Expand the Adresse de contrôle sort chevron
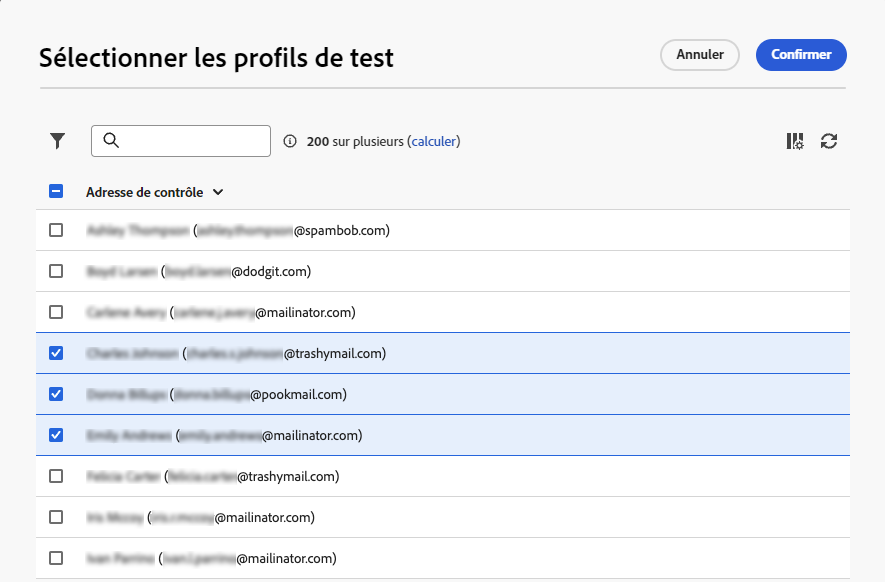 218,192
